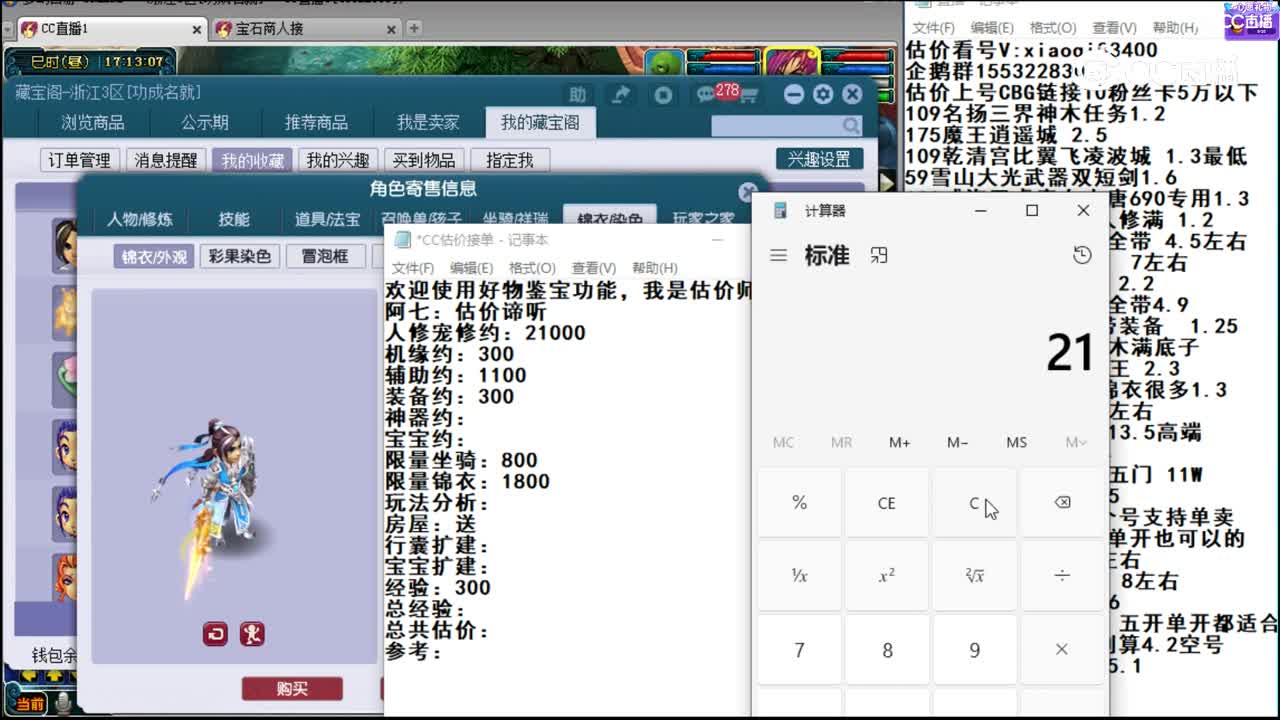
Task: Switch to the 我是卖家 tab
Action: click(x=428, y=123)
